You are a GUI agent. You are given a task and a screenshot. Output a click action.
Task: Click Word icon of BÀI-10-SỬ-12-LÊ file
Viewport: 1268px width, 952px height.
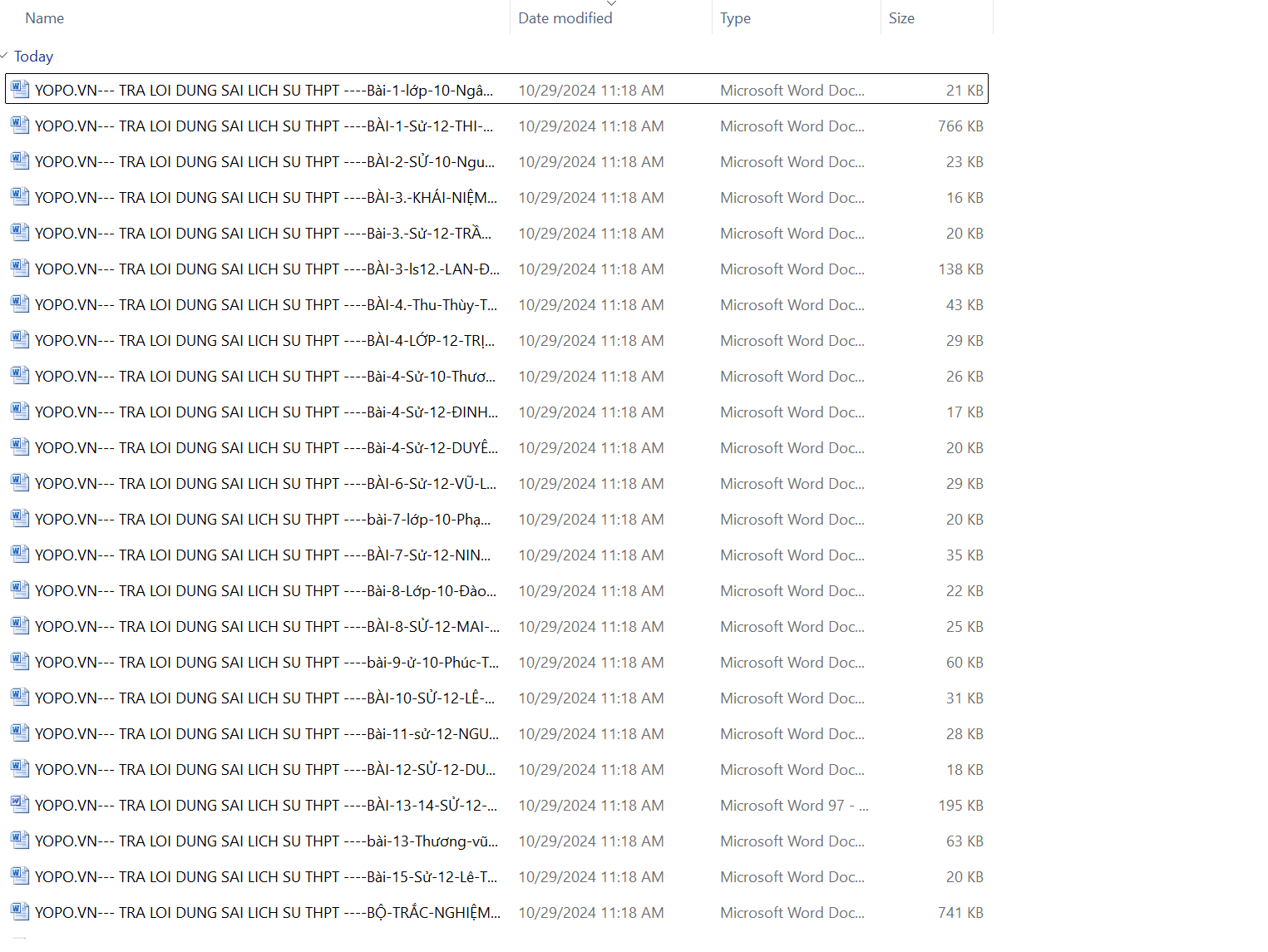pos(20,698)
